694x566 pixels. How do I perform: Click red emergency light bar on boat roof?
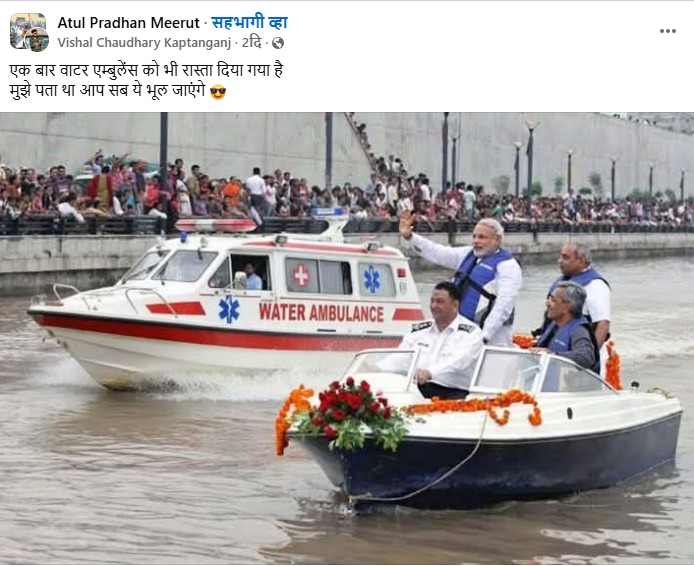click(x=216, y=225)
